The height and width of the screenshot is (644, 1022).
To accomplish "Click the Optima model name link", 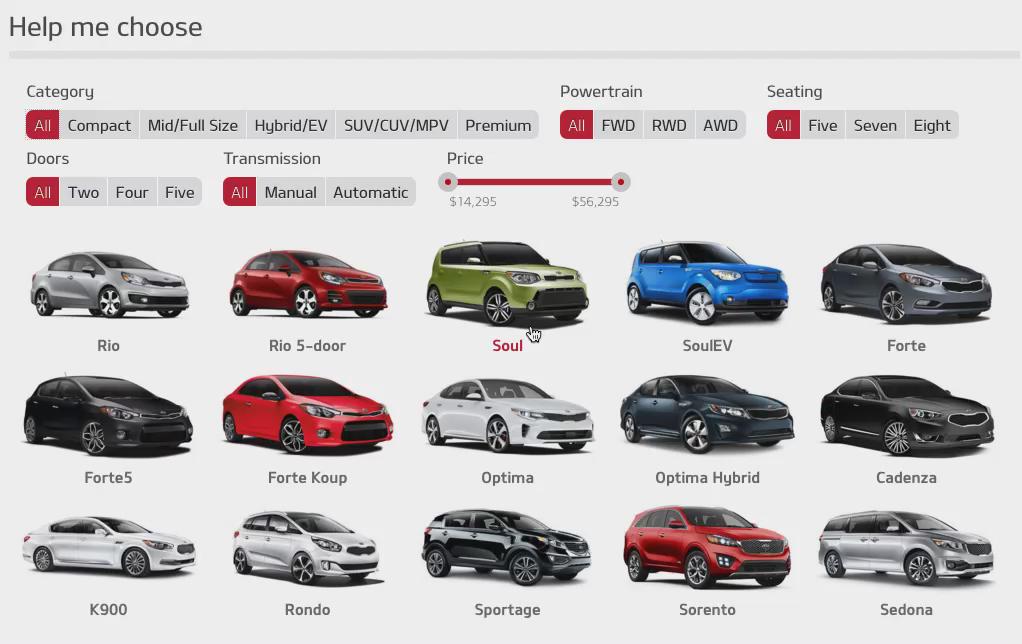I will point(507,478).
